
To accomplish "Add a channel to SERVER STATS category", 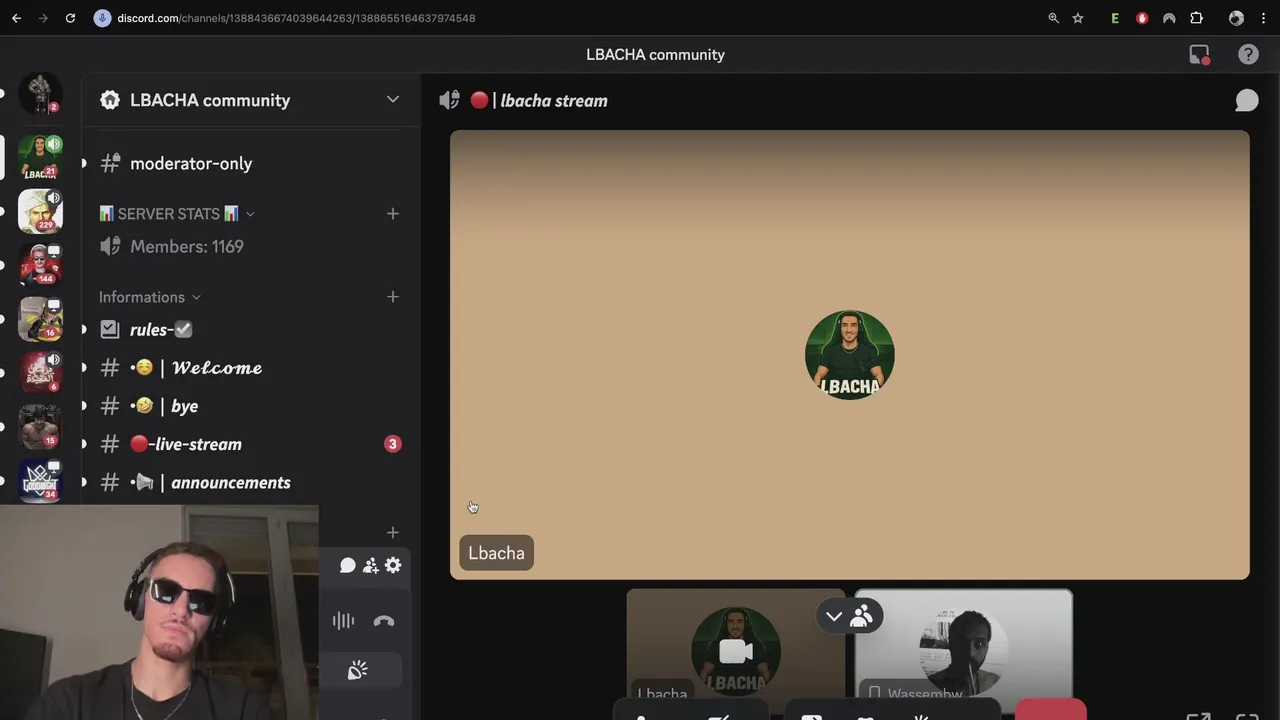I will [393, 214].
